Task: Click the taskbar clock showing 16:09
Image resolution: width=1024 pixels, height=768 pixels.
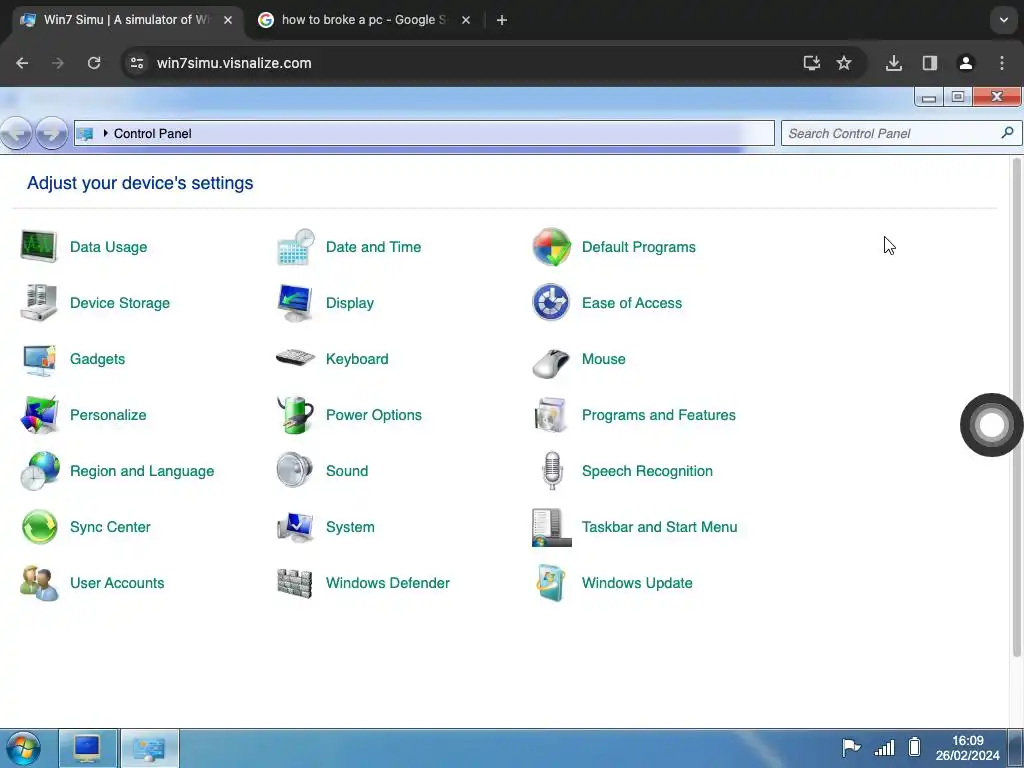Action: point(967,748)
